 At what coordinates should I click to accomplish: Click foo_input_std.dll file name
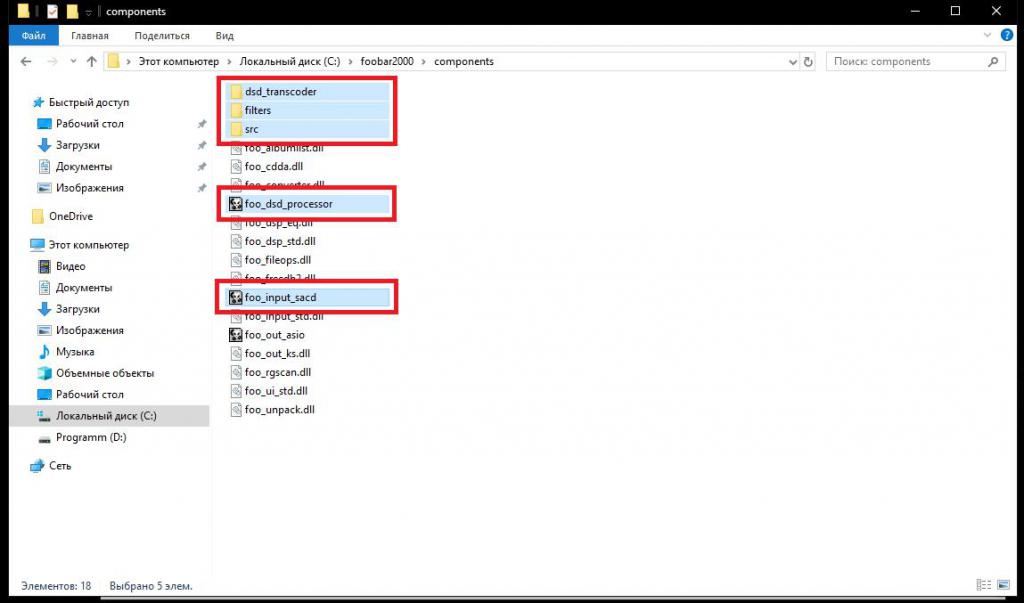point(284,317)
